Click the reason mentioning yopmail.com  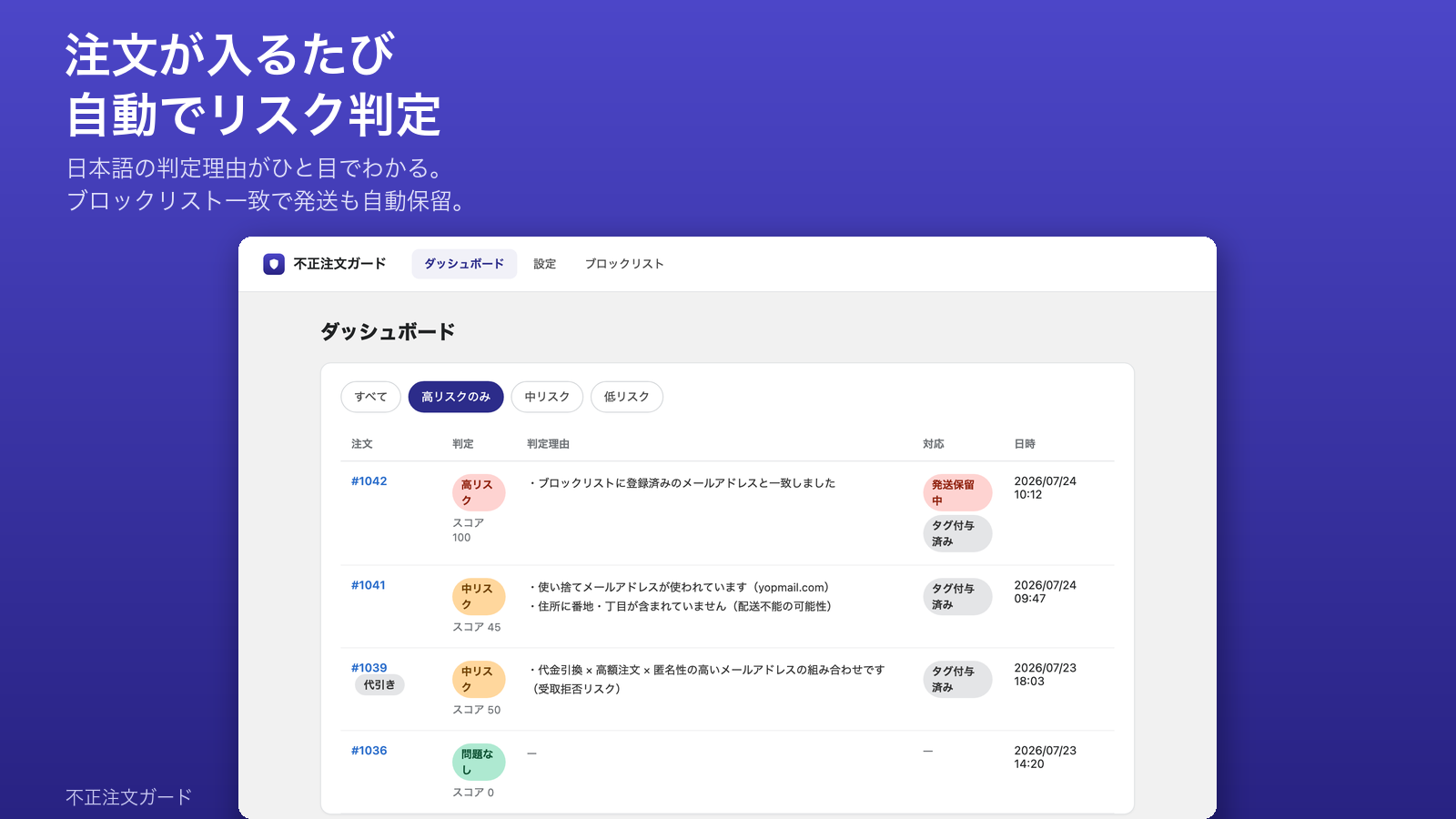(679, 588)
